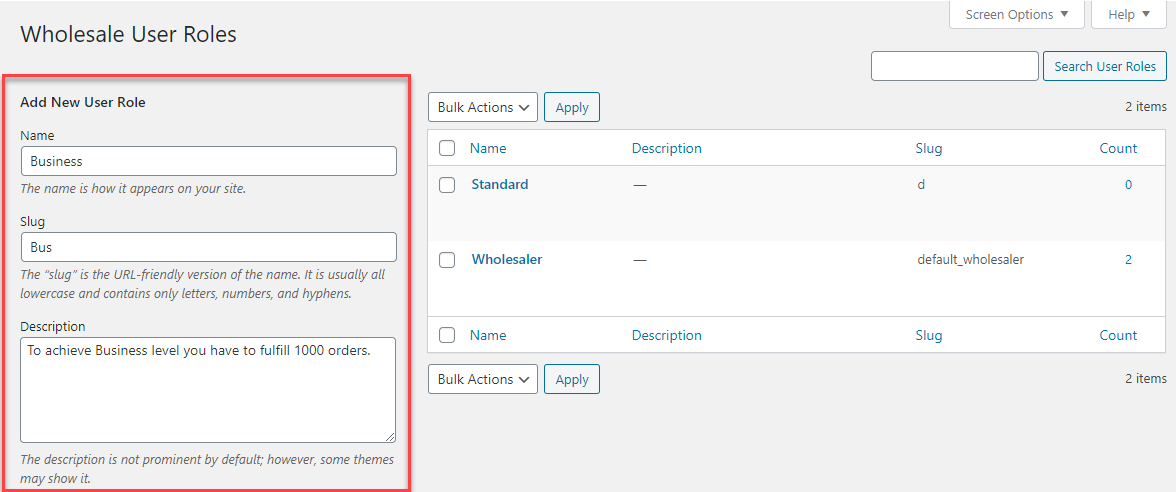Sort table by the Count header
This screenshot has height=492, width=1176.
coord(1118,148)
